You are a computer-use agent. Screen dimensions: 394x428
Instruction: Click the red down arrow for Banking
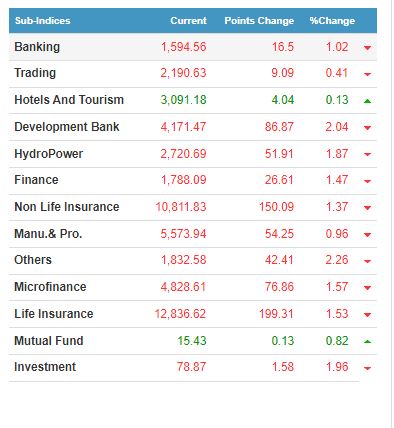click(x=367, y=48)
